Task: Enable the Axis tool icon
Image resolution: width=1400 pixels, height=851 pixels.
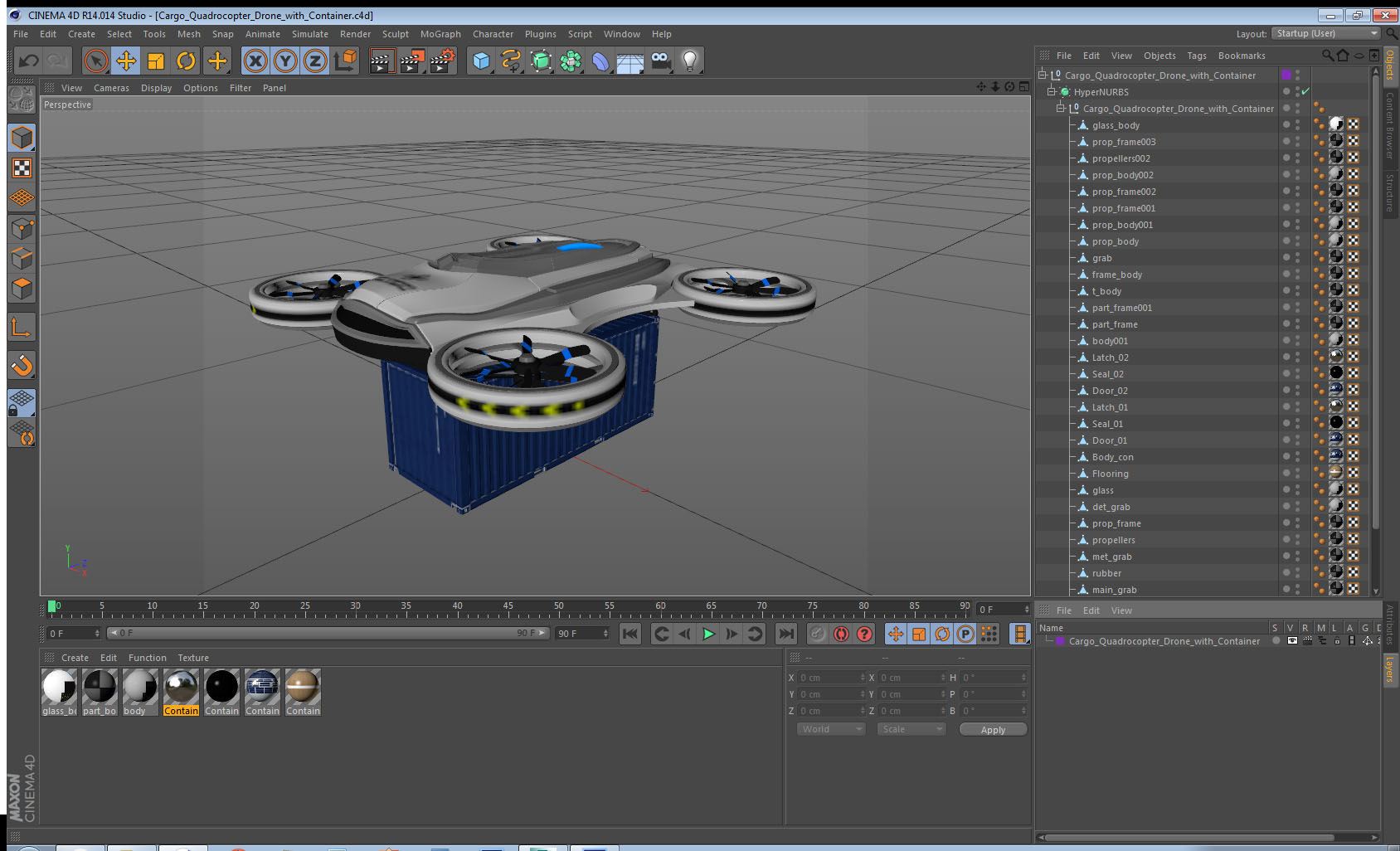Action: 22,327
